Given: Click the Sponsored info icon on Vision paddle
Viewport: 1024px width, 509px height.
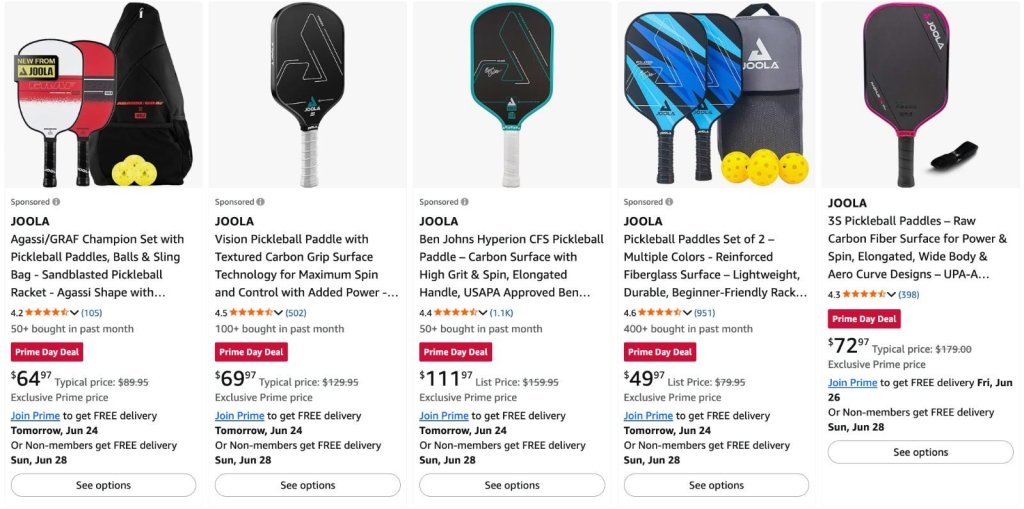Looking at the screenshot, I should click(x=261, y=202).
